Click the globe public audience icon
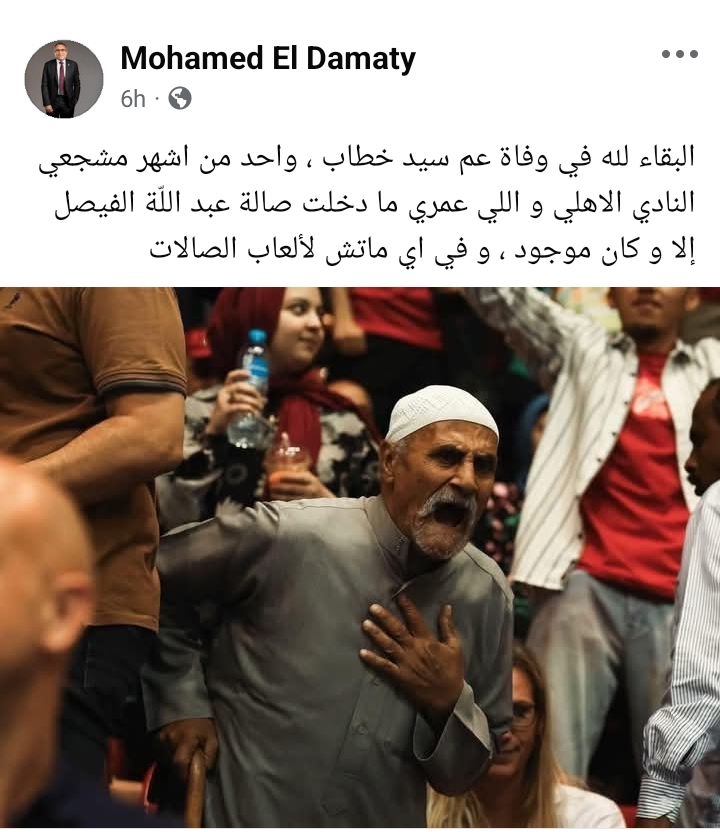 click(x=180, y=99)
